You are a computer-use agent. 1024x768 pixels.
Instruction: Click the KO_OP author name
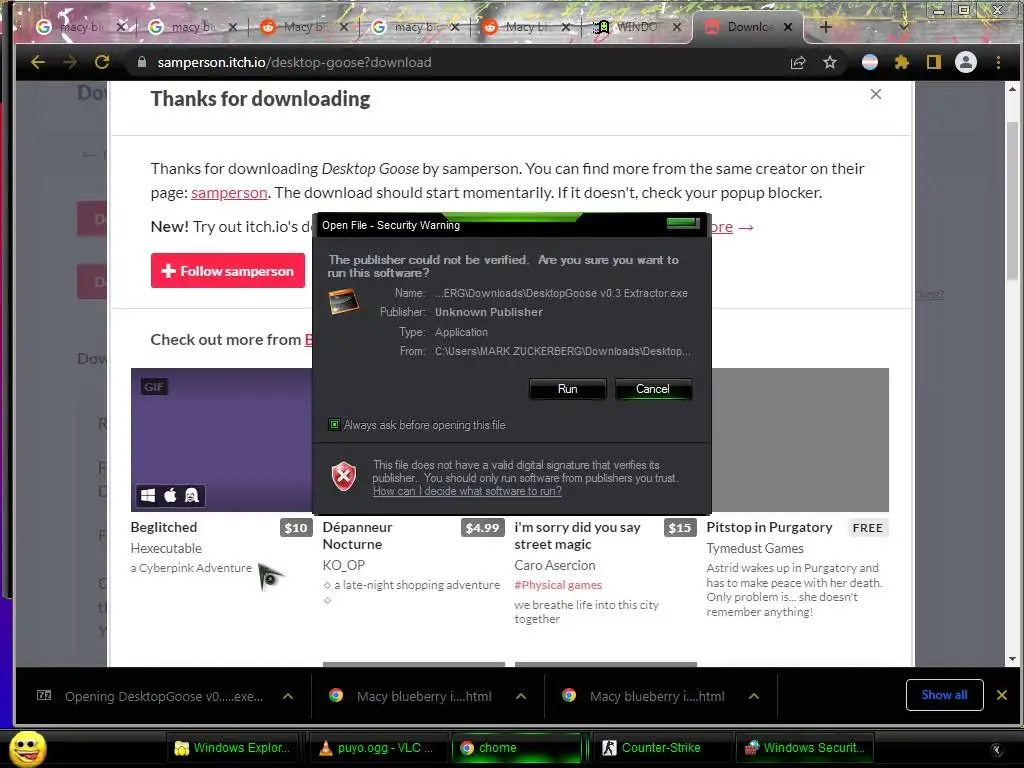pos(344,565)
